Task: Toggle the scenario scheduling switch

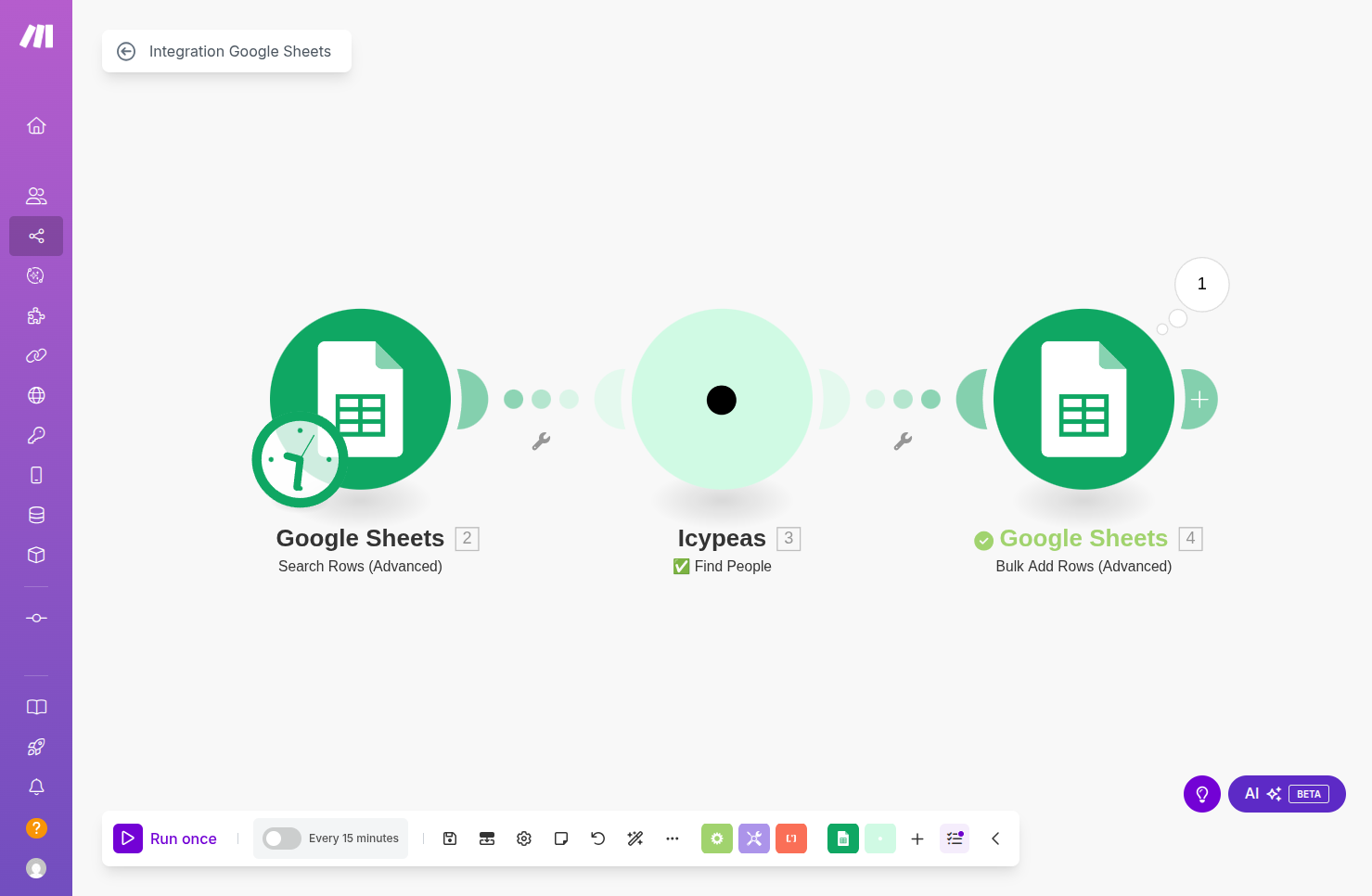Action: pos(282,838)
